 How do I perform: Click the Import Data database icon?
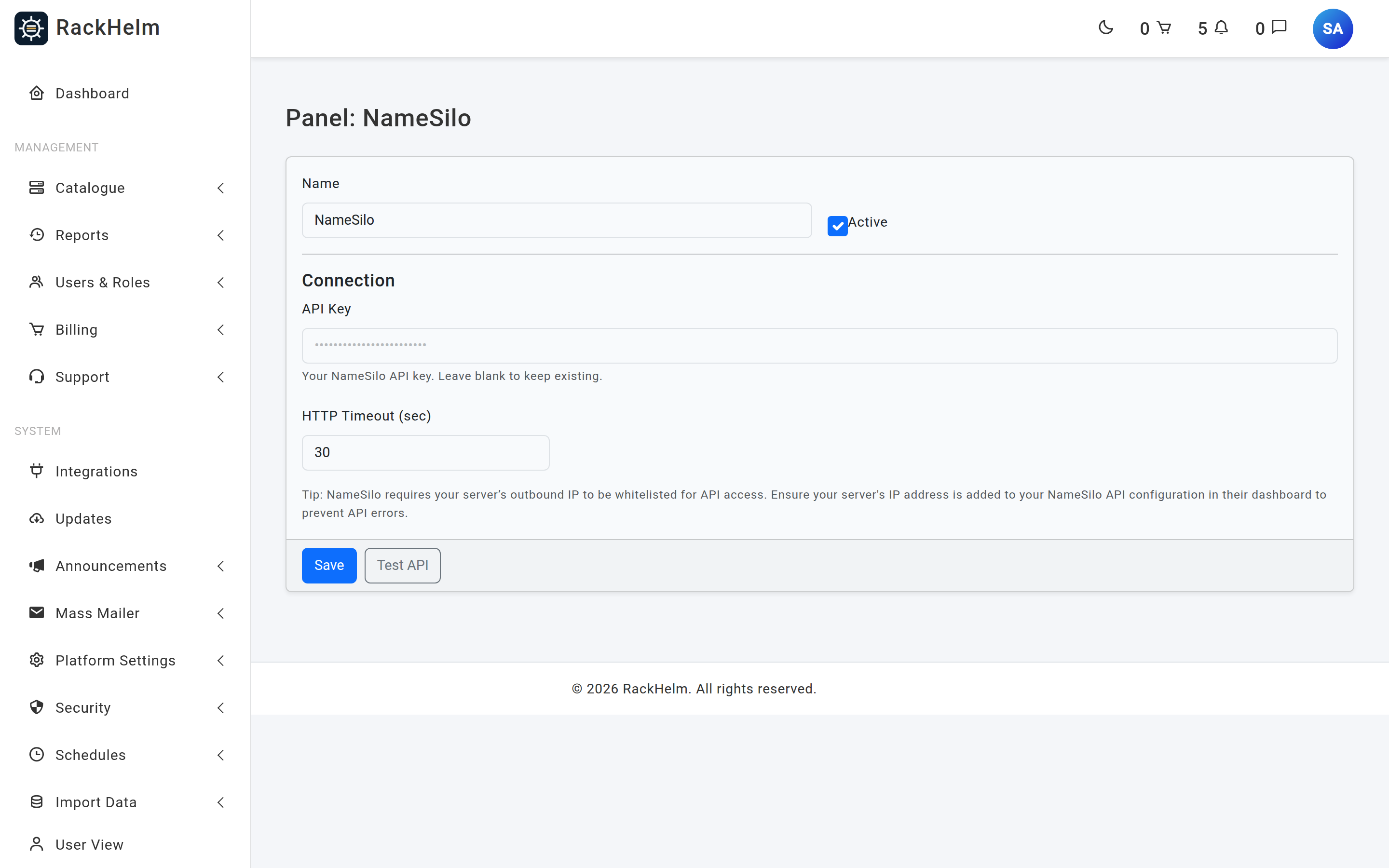37,802
